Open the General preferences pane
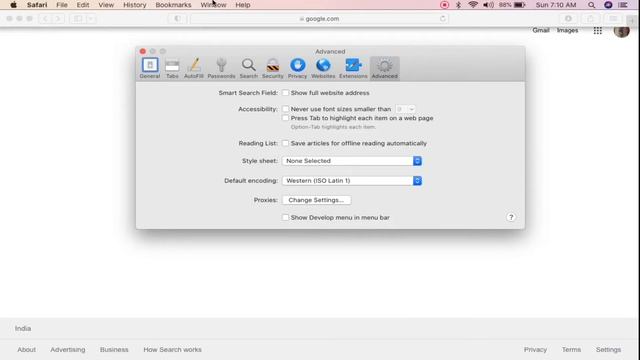Image resolution: width=640 pixels, height=360 pixels. (150, 68)
